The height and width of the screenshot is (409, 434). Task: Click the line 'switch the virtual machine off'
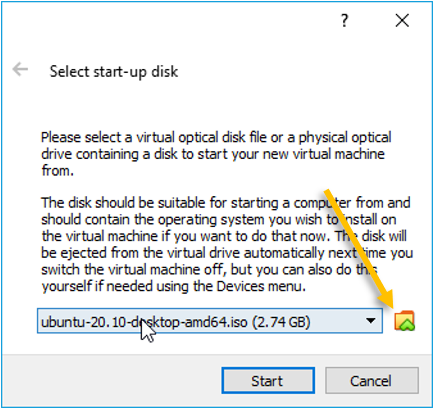click(209, 269)
